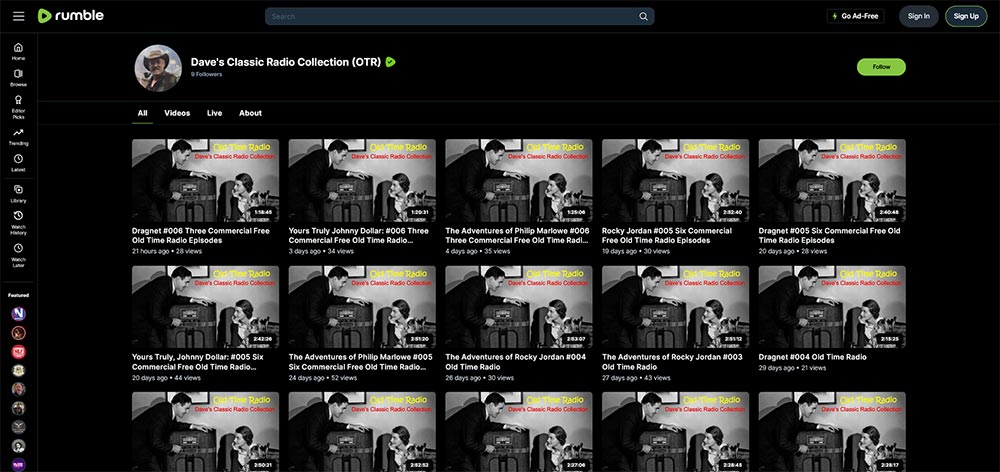Click the Featured sidebar heading
The width and height of the screenshot is (1000, 472).
(x=18, y=295)
